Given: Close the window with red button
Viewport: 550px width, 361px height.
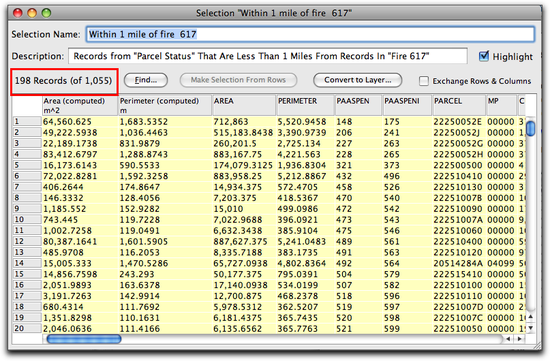Looking at the screenshot, I should (18, 13).
